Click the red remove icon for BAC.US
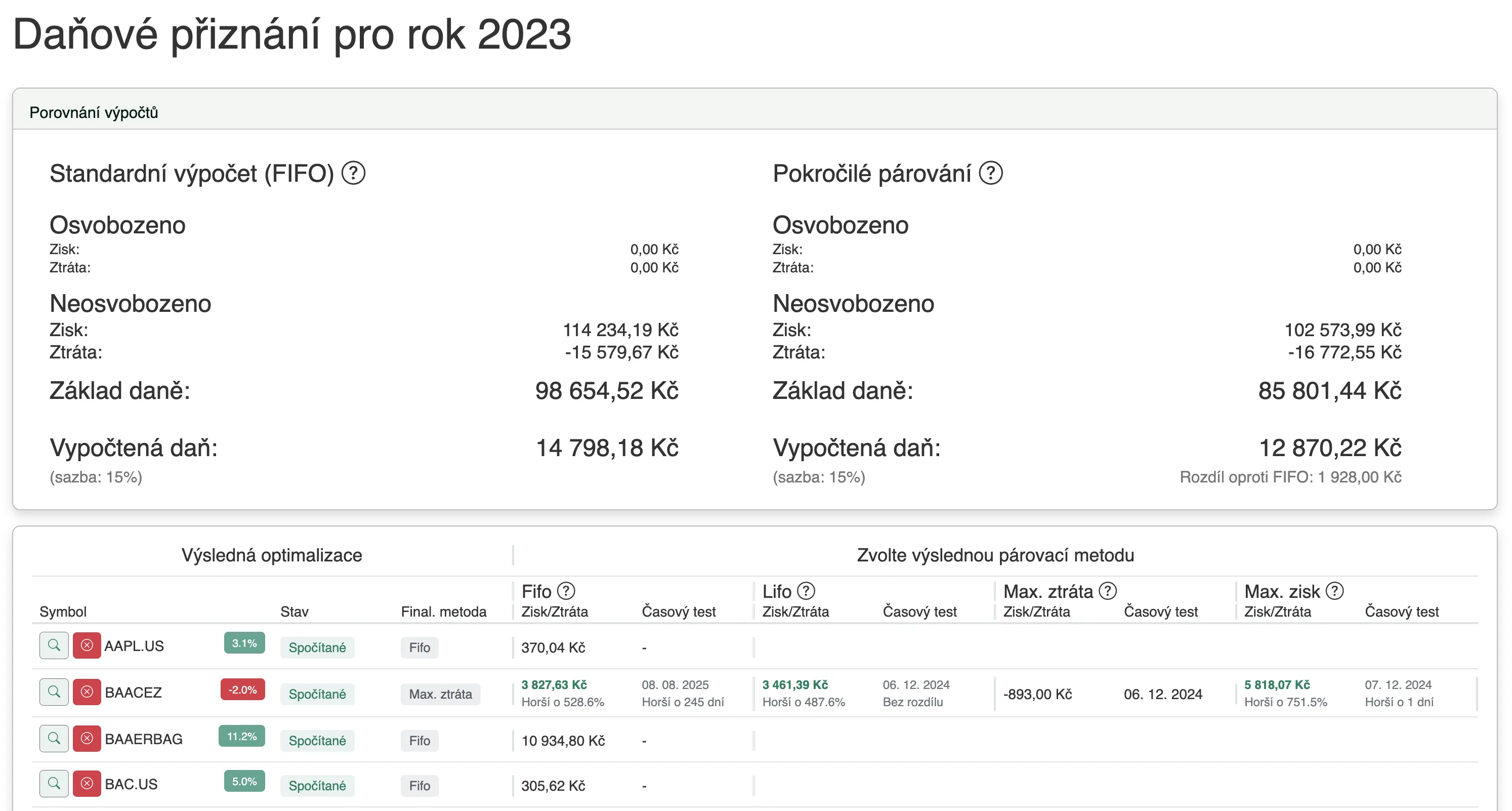Screen dimensions: 1512x811 87,783
